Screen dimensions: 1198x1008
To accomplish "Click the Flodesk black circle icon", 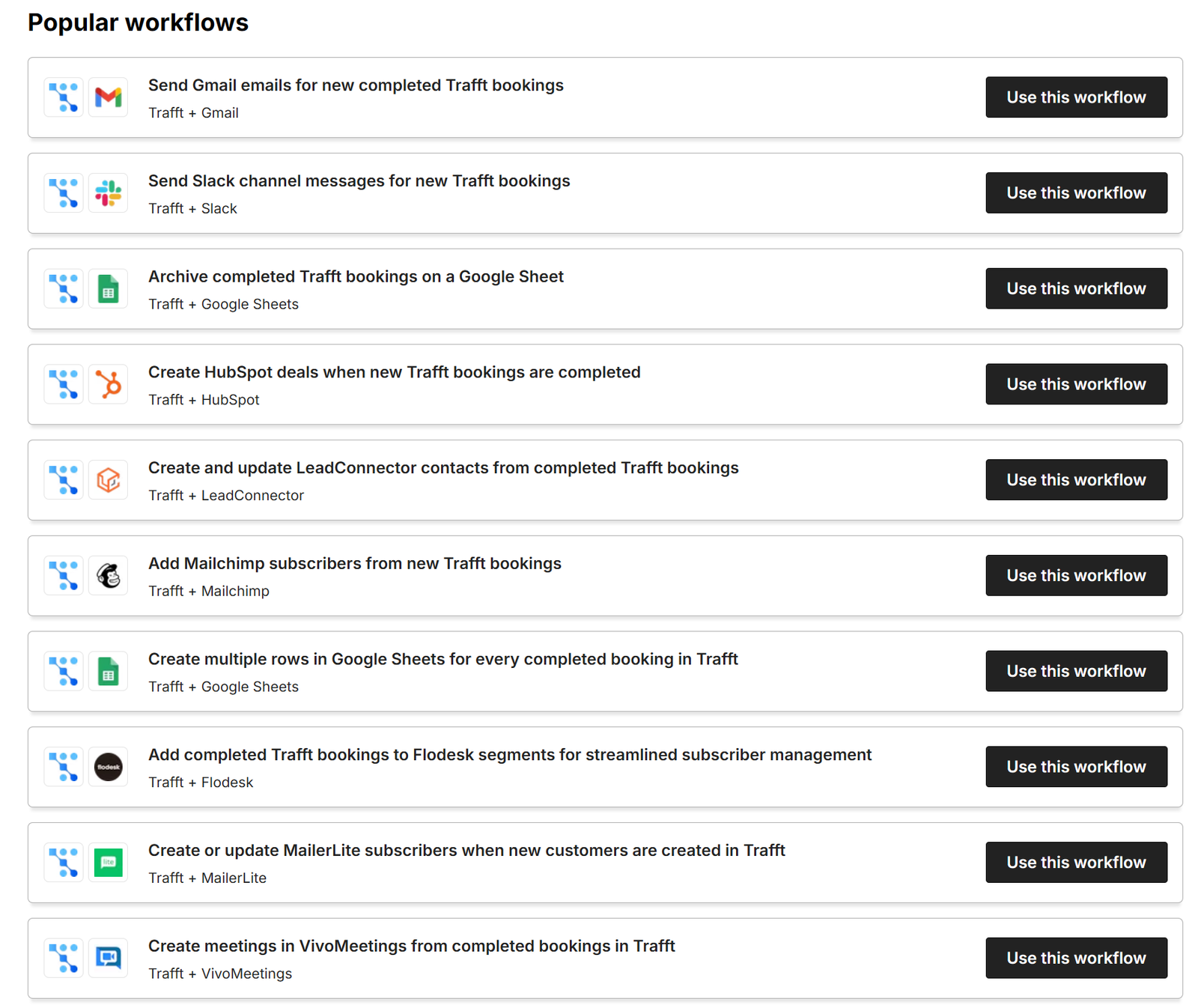I will pyautogui.click(x=108, y=767).
